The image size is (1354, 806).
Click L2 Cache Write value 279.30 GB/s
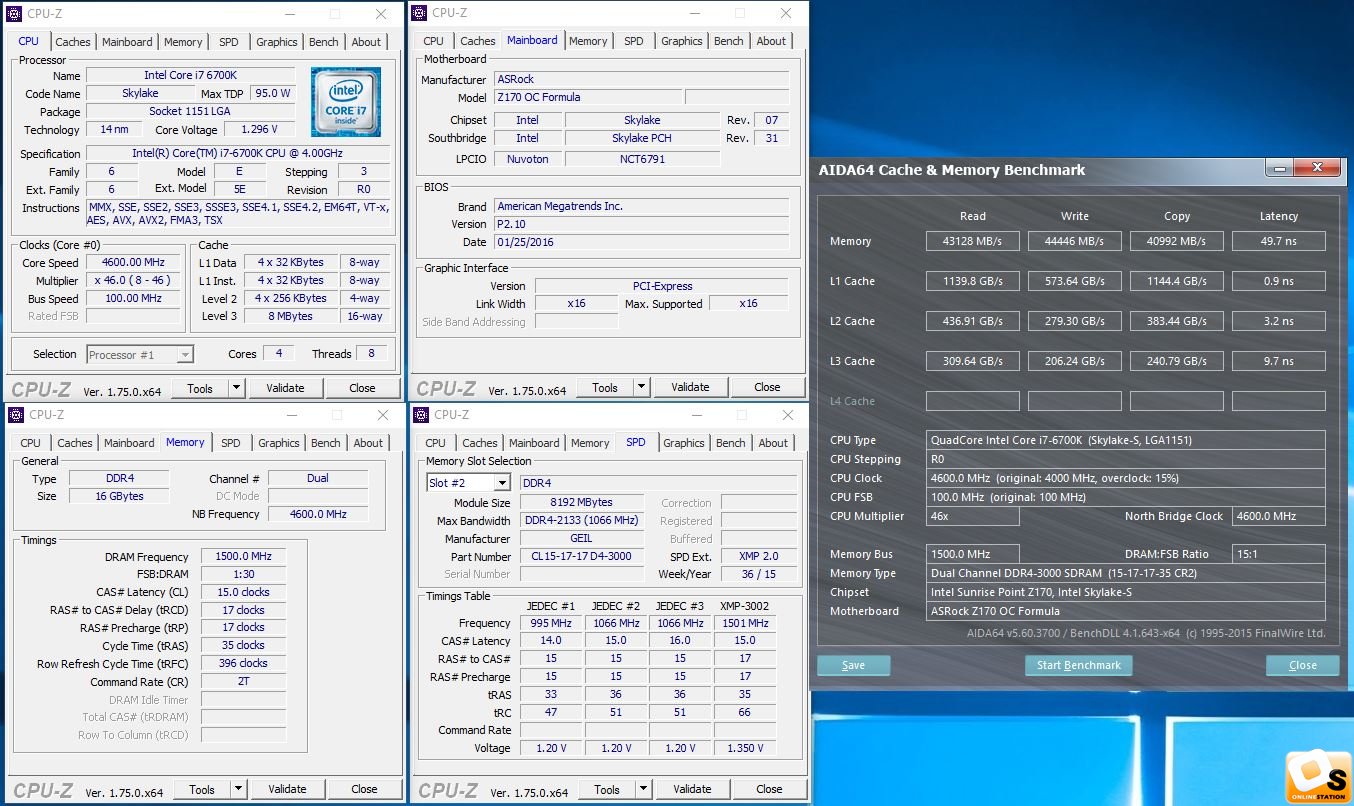[x=1075, y=321]
